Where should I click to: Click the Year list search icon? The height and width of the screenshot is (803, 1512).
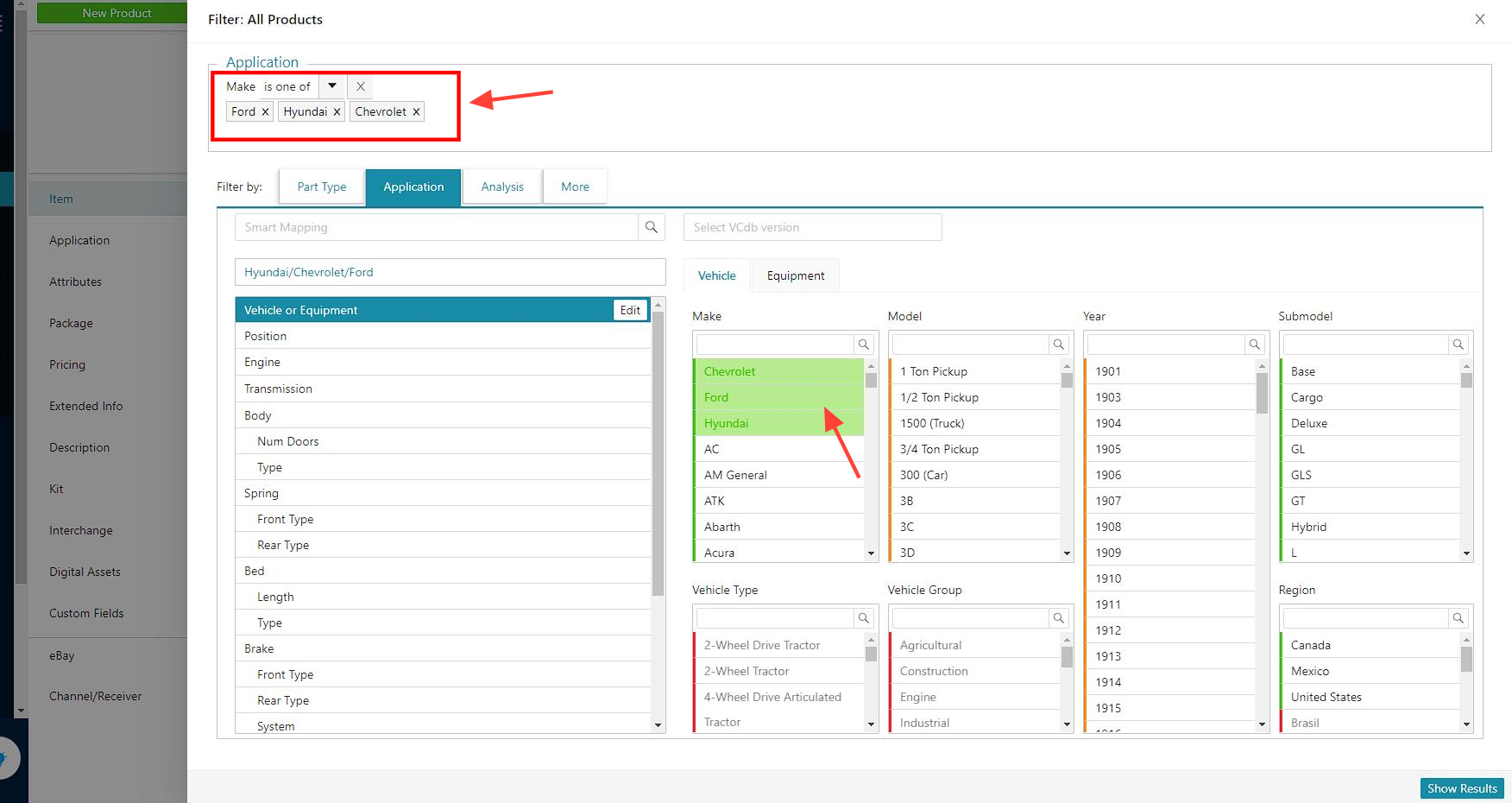1255,345
